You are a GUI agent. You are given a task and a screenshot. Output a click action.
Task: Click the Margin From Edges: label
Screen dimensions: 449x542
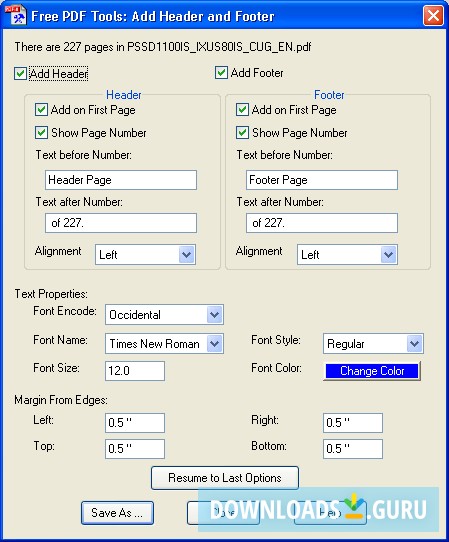(61, 400)
